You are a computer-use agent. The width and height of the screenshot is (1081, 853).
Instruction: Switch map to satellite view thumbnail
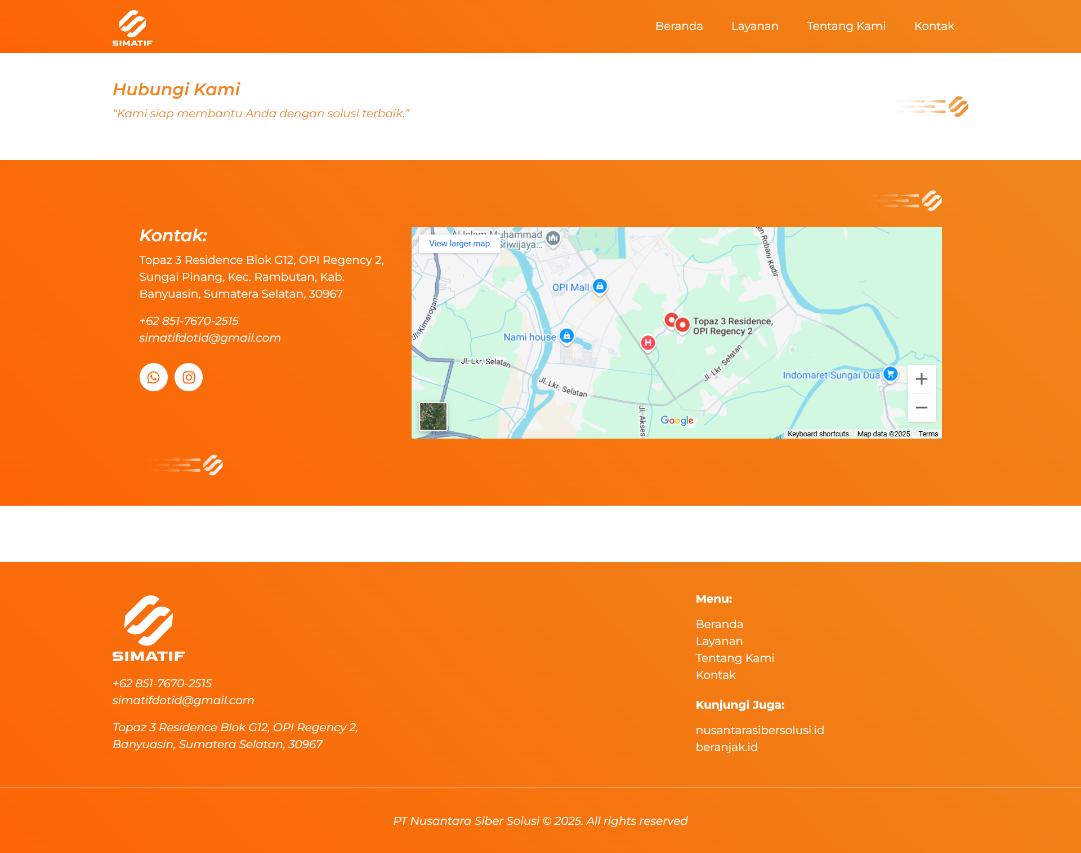click(x=433, y=416)
